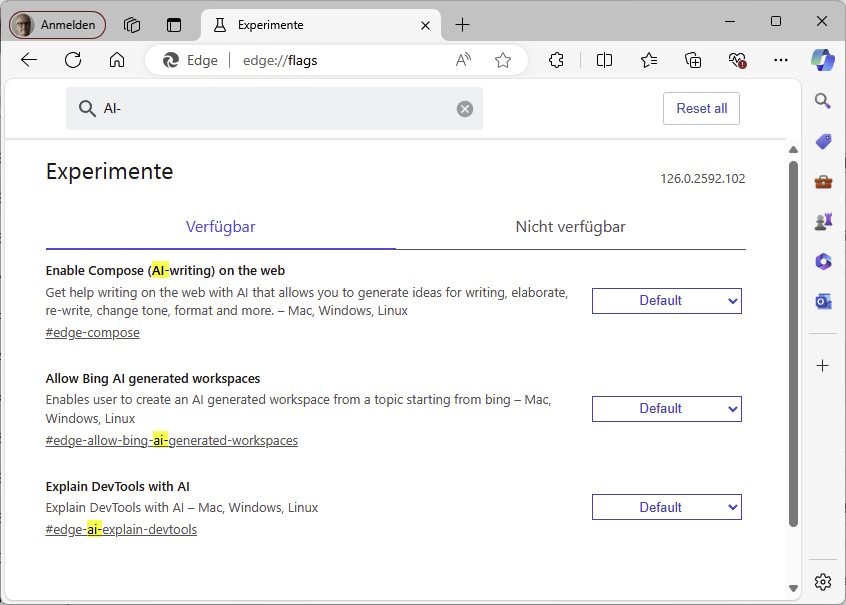This screenshot has width=846, height=605.
Task: Click the Reset all button
Action: coord(701,108)
